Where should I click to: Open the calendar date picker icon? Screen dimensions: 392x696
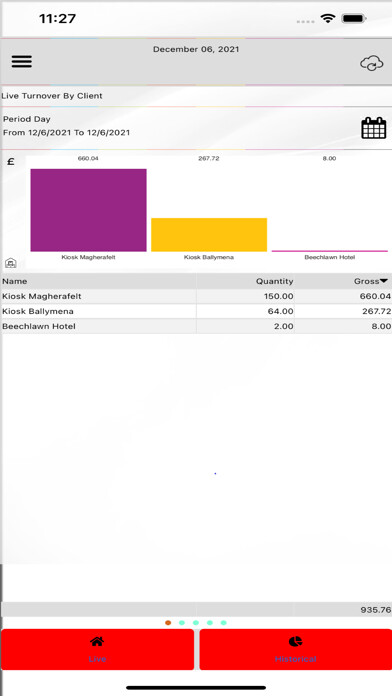(x=373, y=128)
